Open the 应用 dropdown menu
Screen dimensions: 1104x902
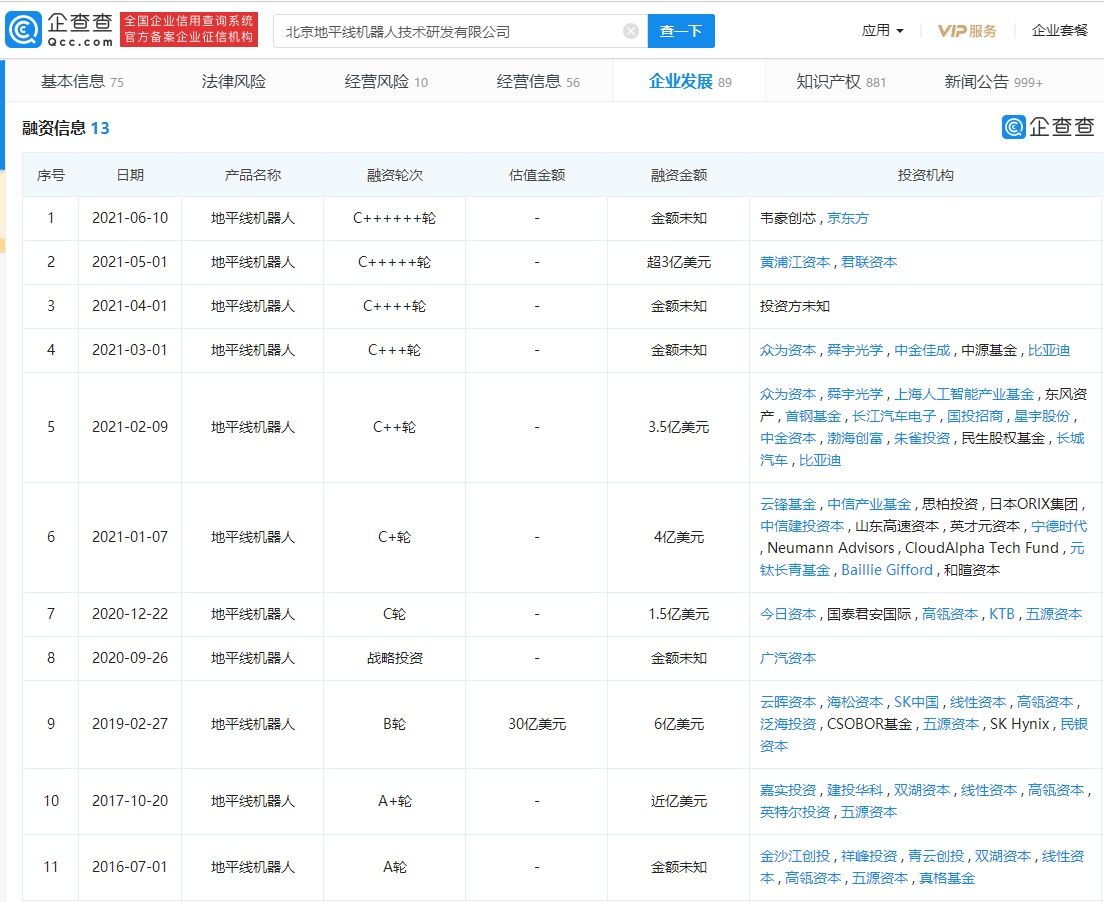point(882,30)
